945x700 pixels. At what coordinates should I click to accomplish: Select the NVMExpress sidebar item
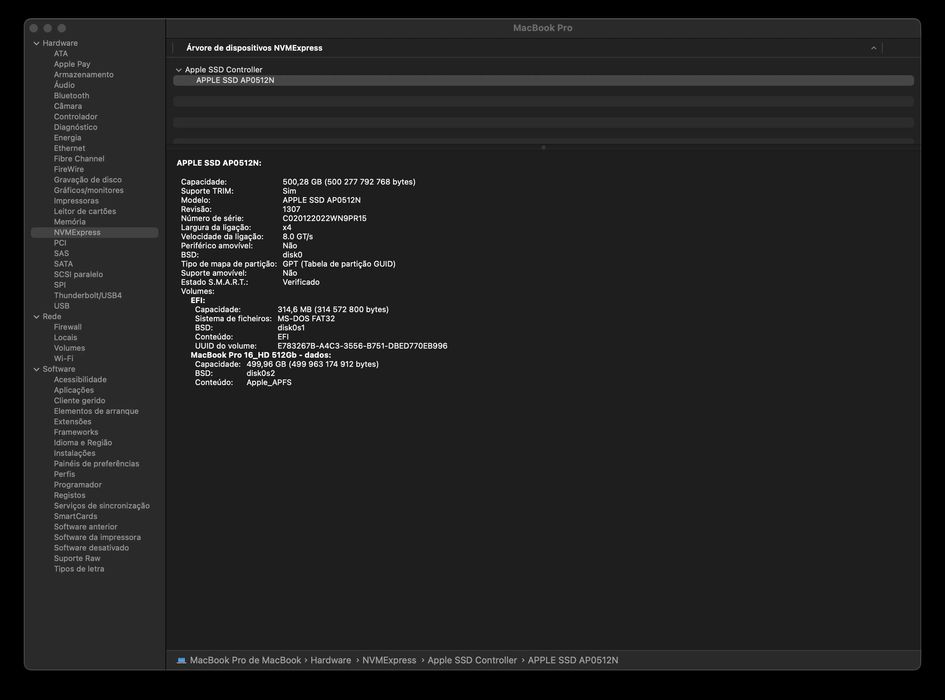coord(95,233)
